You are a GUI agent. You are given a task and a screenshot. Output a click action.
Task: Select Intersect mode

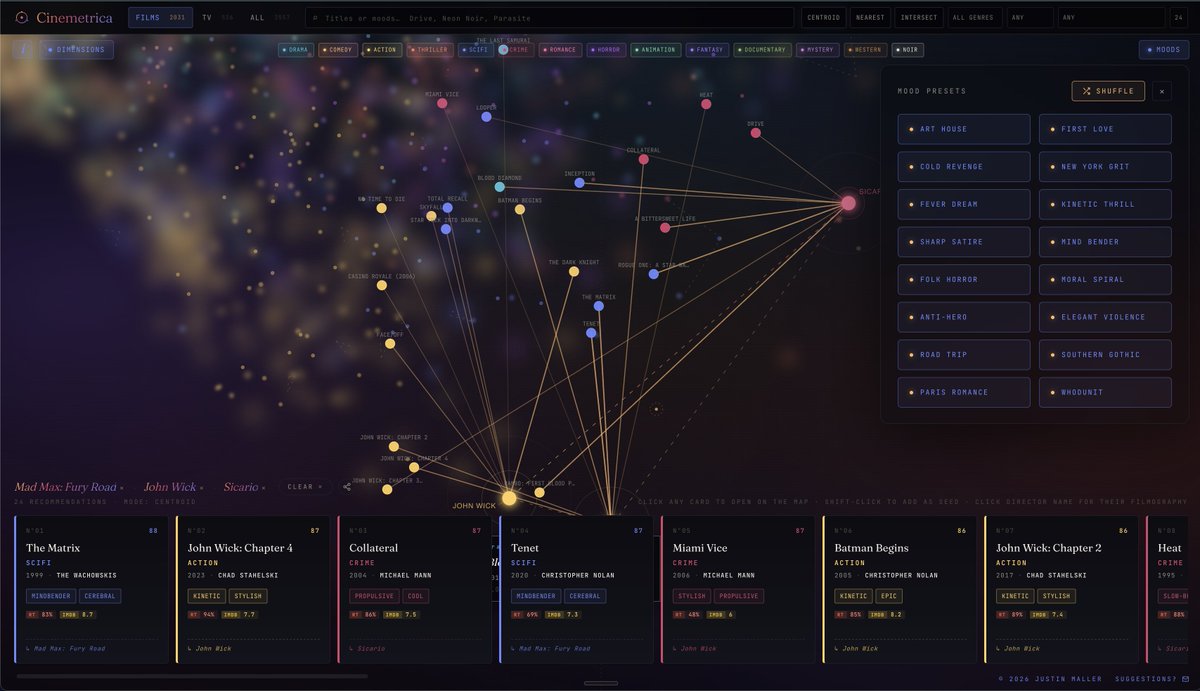919,17
